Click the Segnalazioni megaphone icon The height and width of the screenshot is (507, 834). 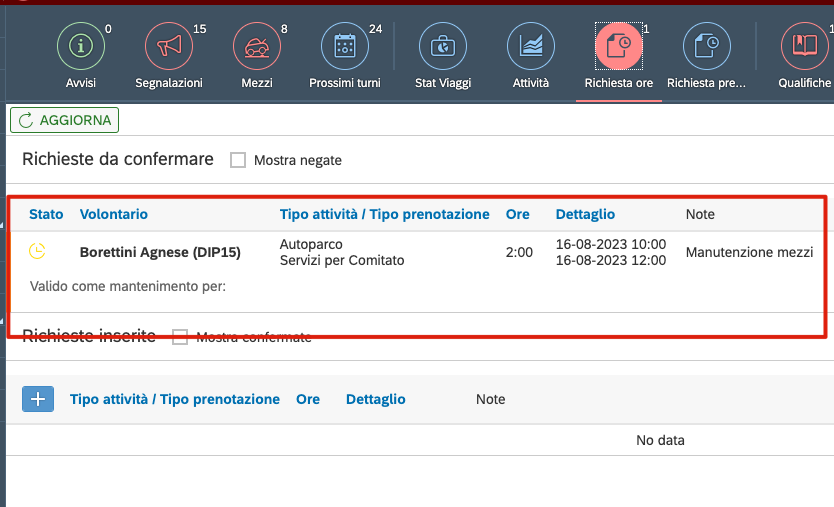[x=169, y=46]
